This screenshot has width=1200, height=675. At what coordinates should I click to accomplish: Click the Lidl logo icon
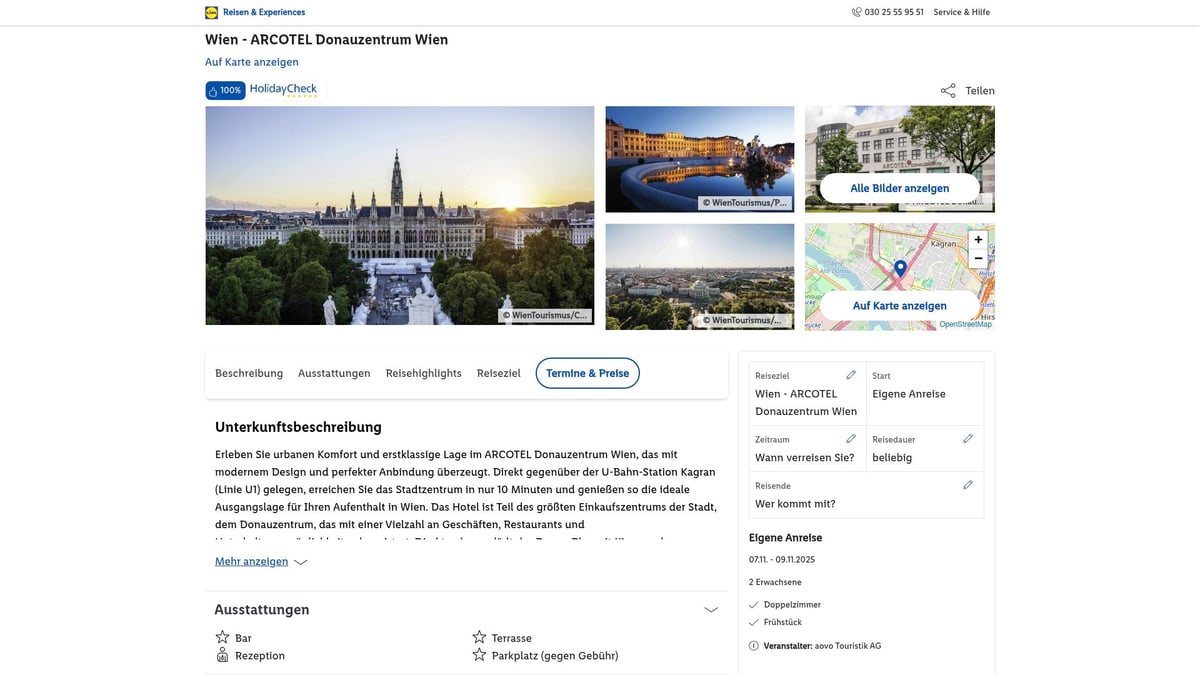211,13
